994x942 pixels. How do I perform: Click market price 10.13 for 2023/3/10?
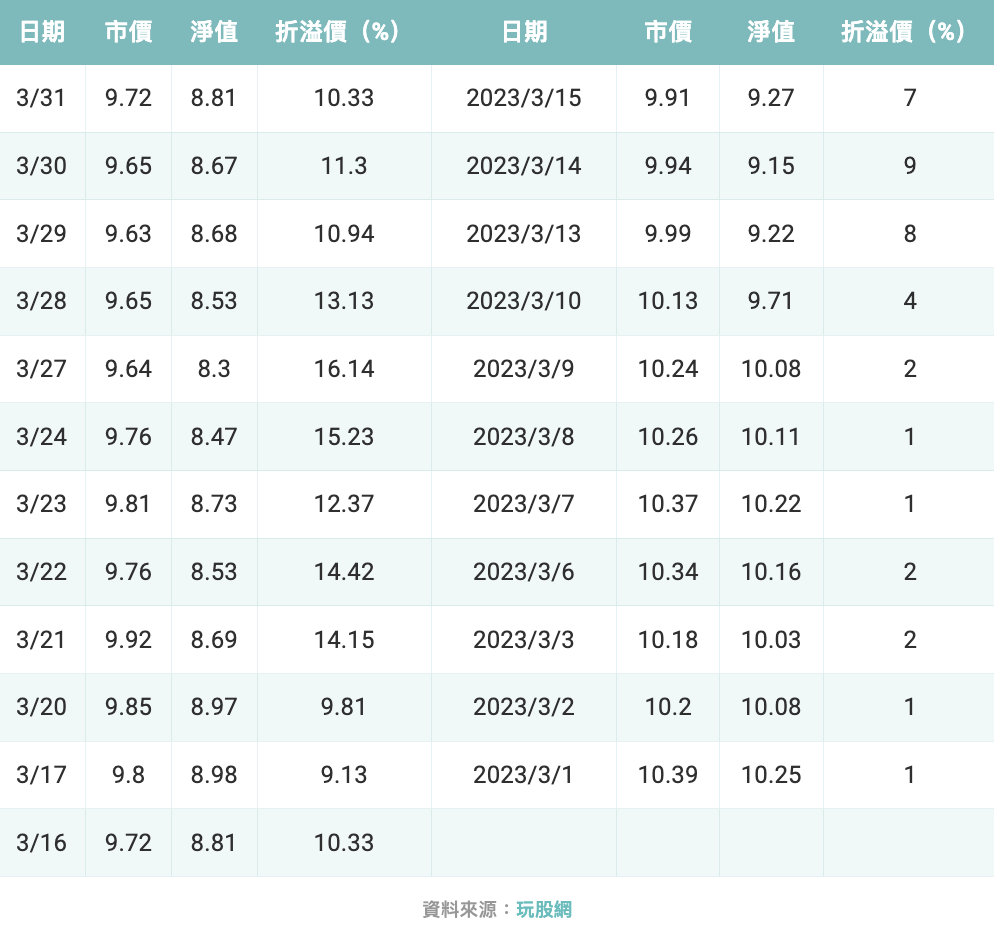668,301
